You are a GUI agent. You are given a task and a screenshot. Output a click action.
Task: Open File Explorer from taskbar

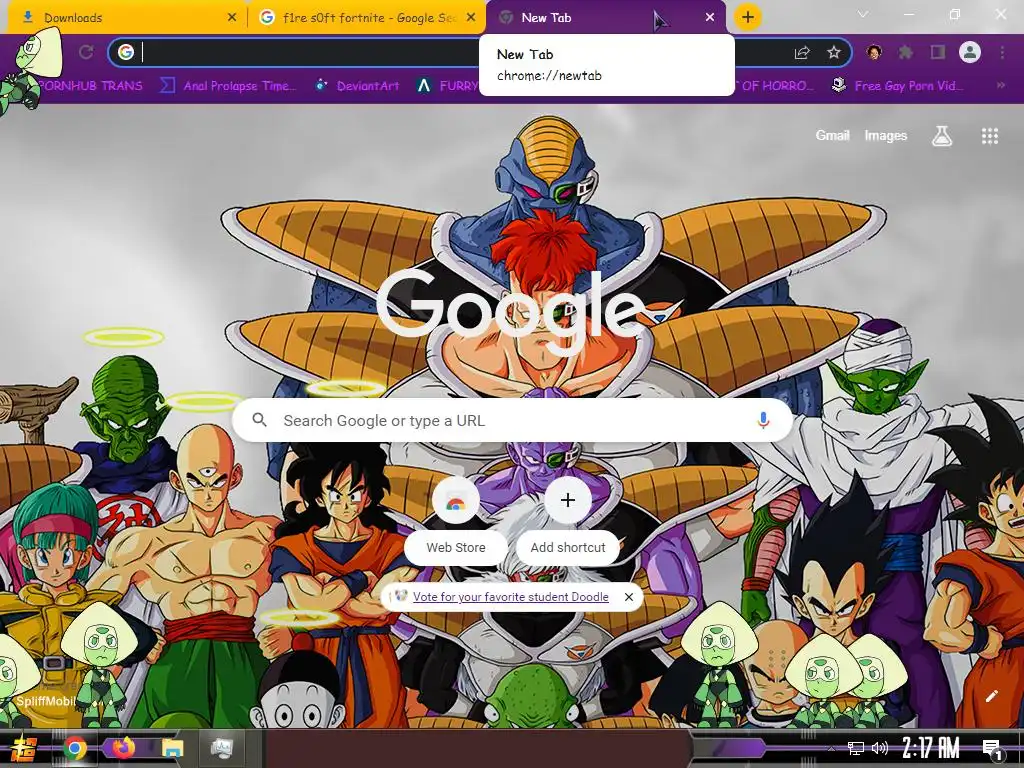point(172,748)
